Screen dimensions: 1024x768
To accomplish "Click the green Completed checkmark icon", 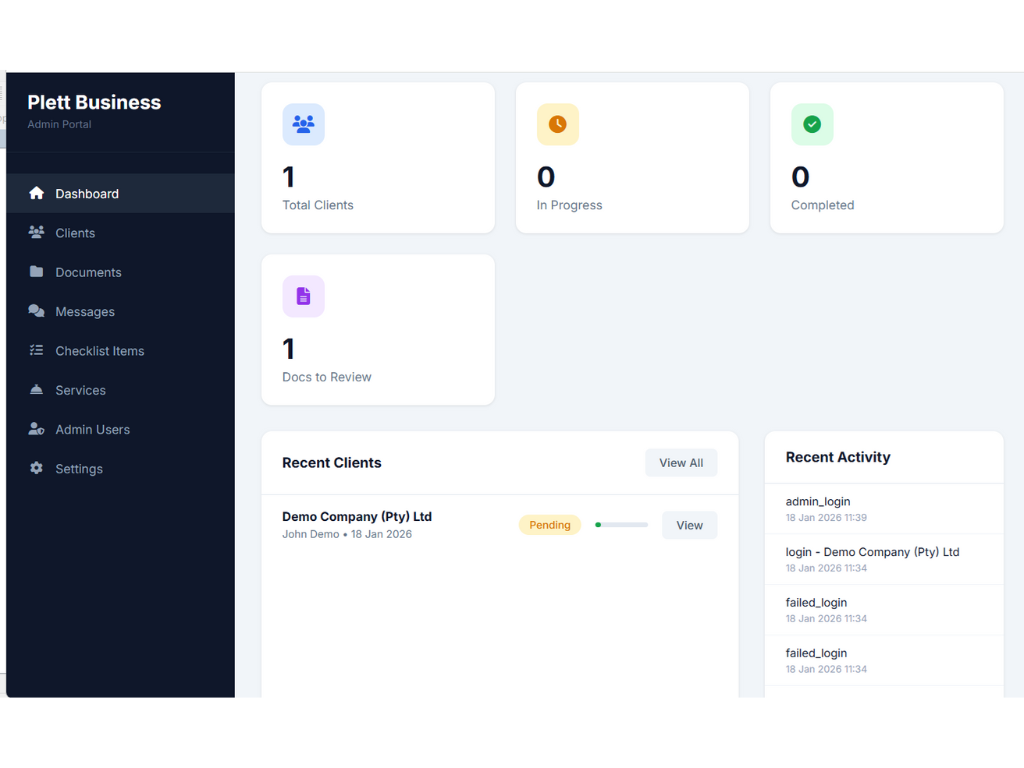I will point(812,124).
